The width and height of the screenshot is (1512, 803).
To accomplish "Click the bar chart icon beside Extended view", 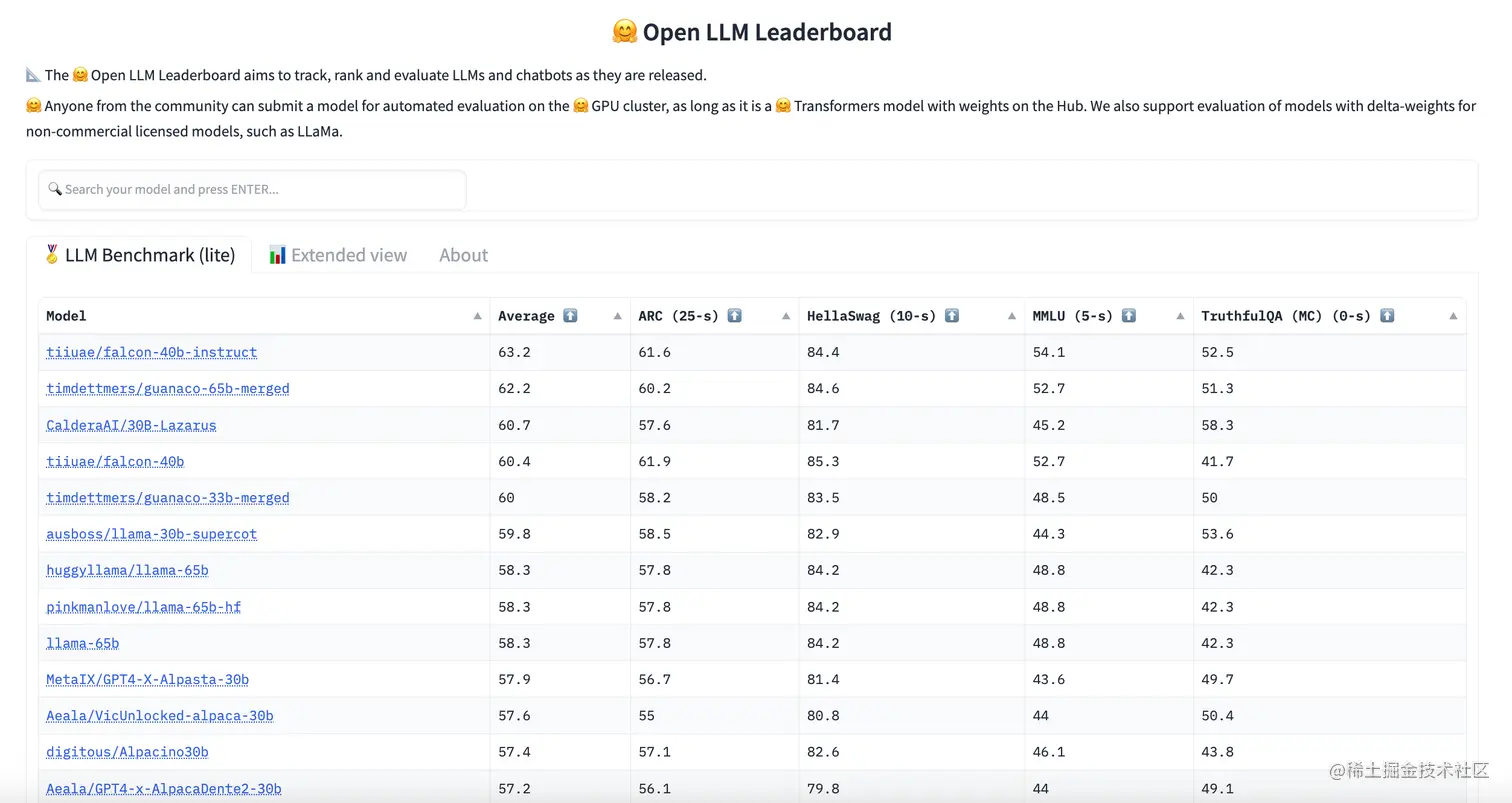I will [x=277, y=255].
